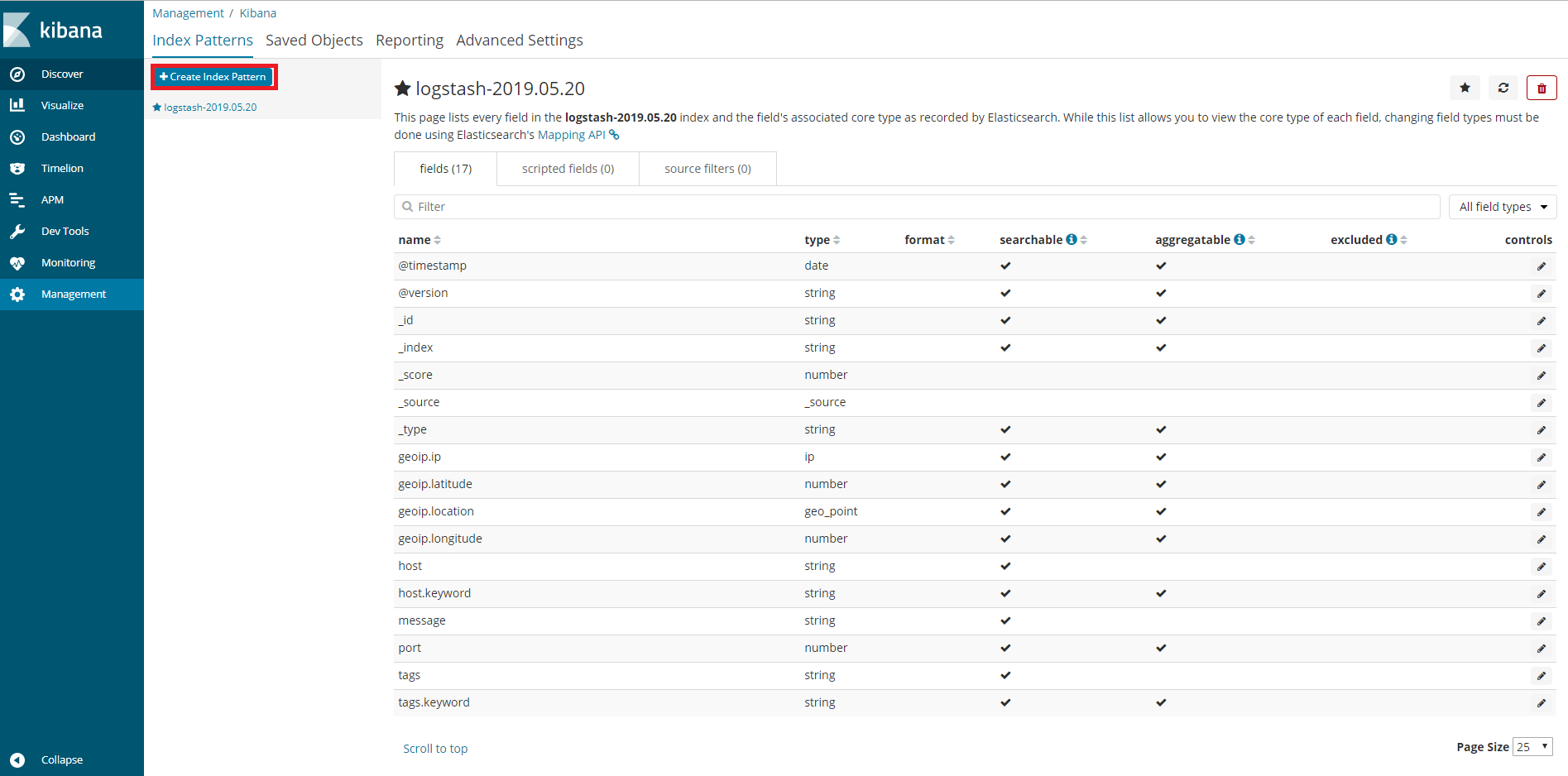Select Management in the sidebar
The width and height of the screenshot is (1568, 776).
pos(71,295)
